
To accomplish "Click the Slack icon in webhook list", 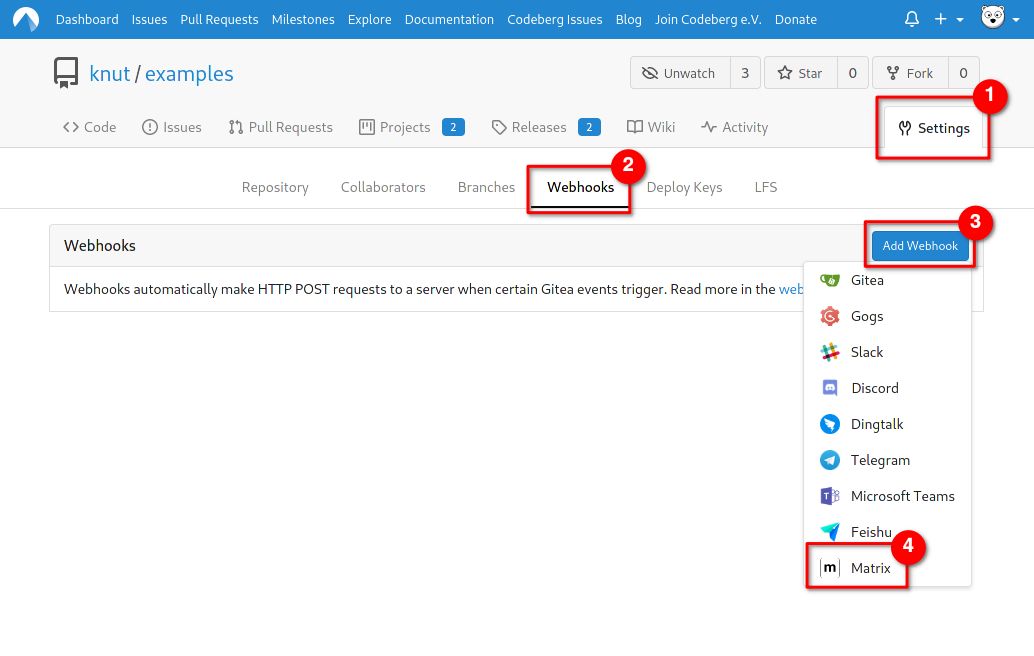I will coord(829,352).
